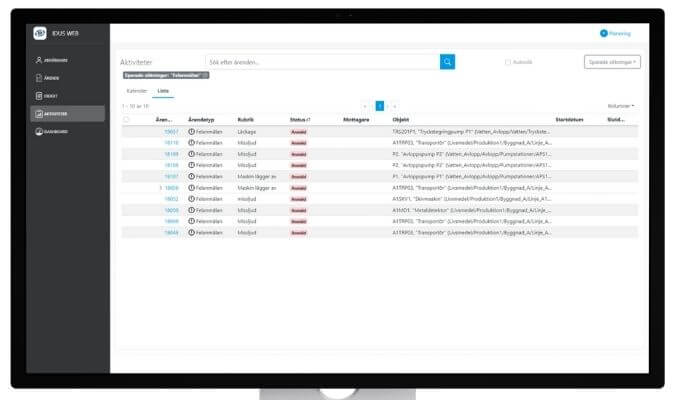Remove the saved-search filter chip with its x

pyautogui.click(x=205, y=75)
